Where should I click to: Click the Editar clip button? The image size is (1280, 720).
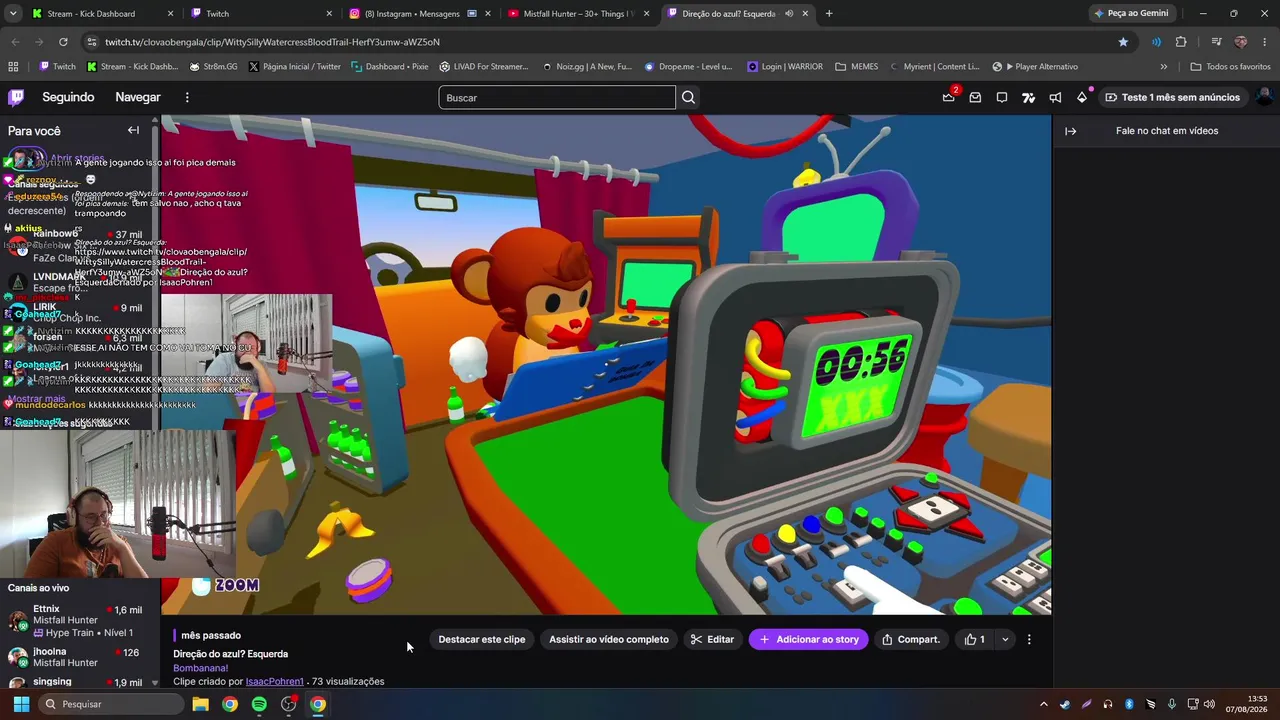tap(712, 639)
